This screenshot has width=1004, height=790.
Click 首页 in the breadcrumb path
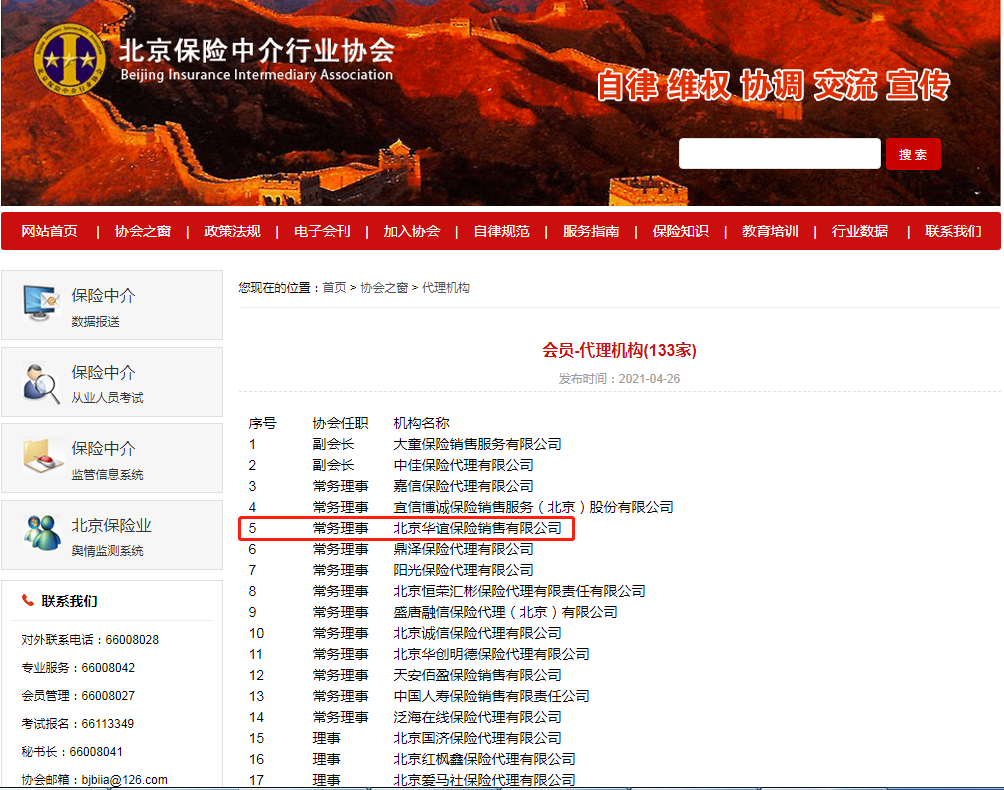(x=334, y=288)
